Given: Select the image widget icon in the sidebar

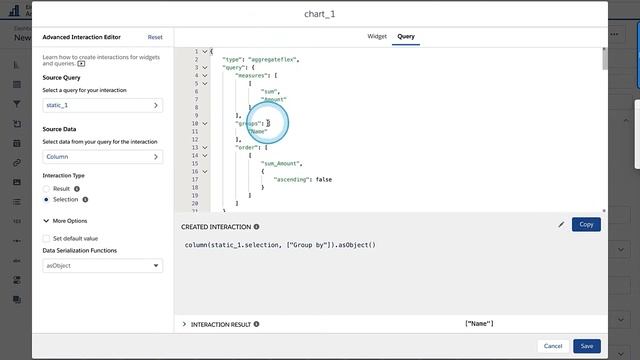Looking at the screenshot, I should pos(17,182).
